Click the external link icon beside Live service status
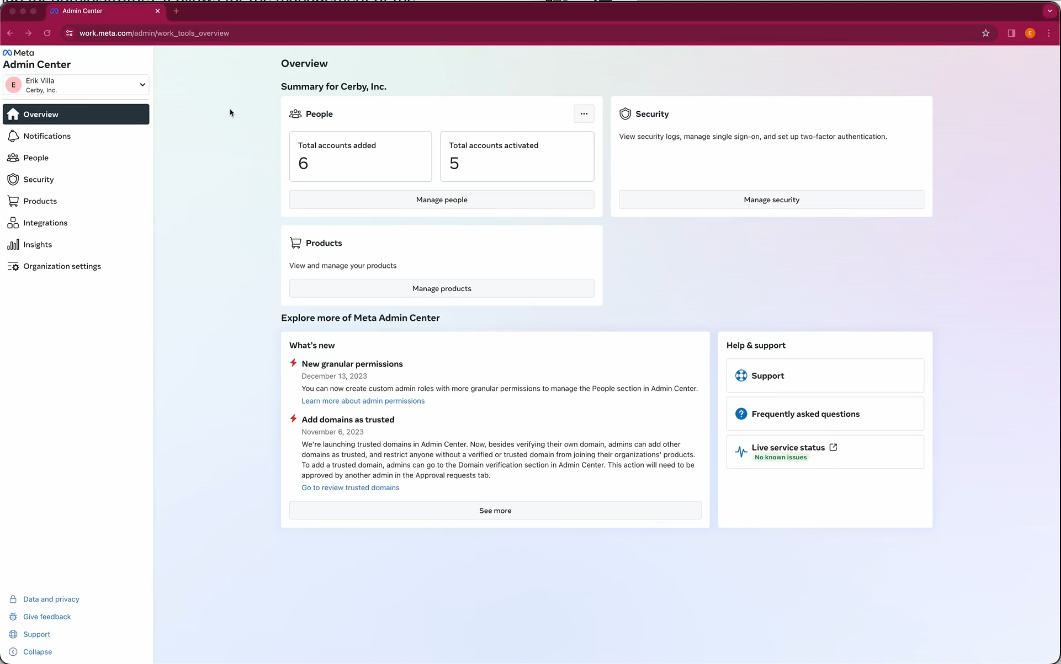Screen dimensions: 1061x664 point(833,447)
